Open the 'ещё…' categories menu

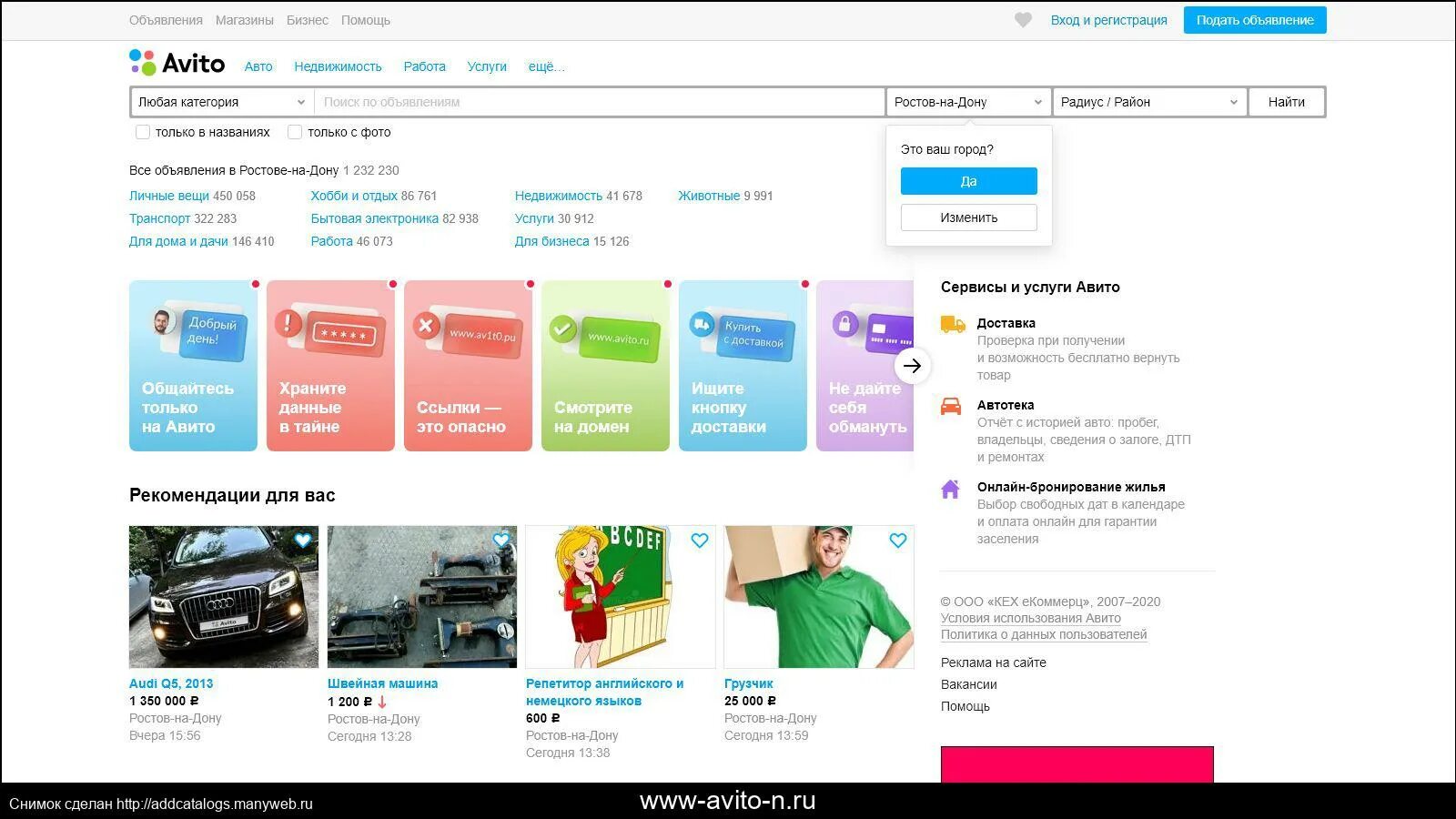coord(546,66)
